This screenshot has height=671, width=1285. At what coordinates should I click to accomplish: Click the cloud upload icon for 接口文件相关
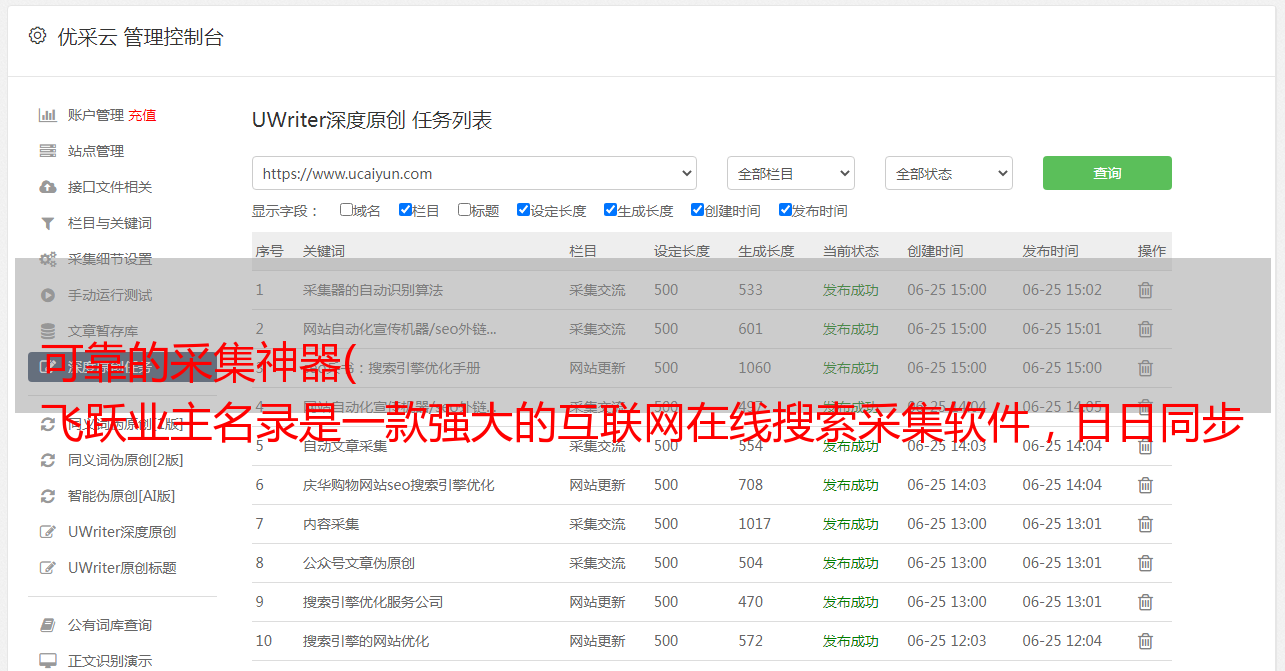point(47,187)
